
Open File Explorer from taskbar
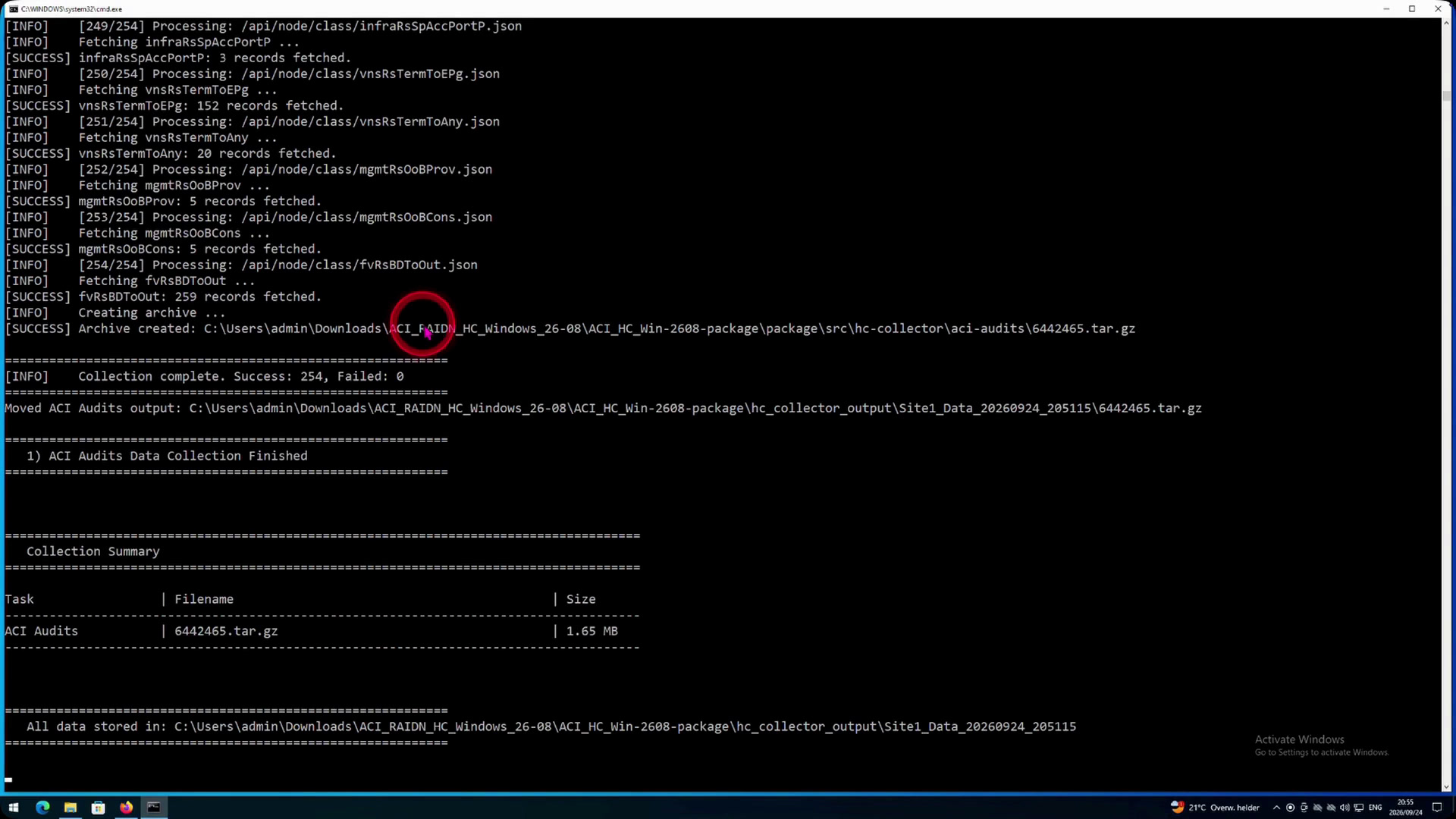(x=70, y=808)
